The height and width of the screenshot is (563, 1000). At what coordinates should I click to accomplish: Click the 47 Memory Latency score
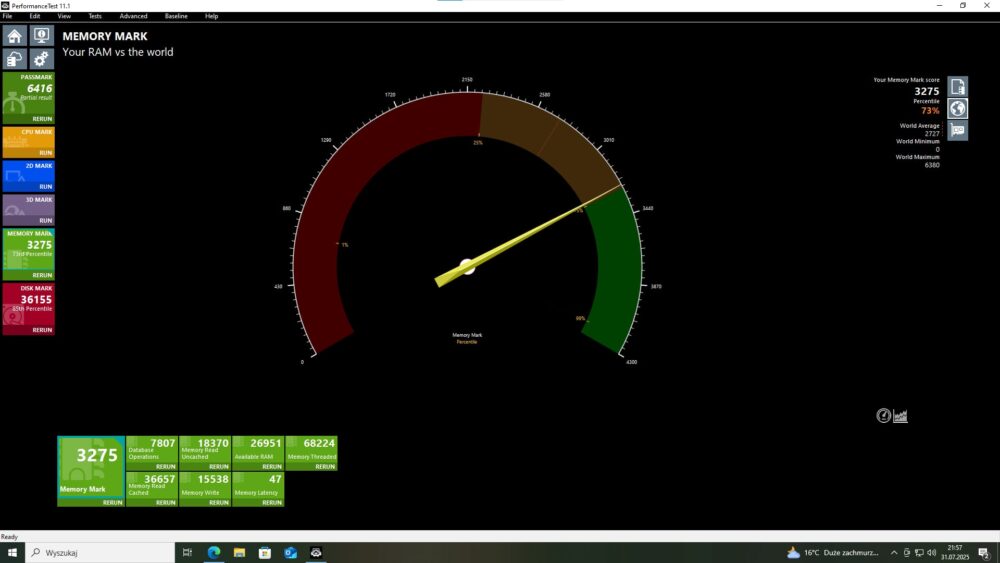click(x=275, y=479)
